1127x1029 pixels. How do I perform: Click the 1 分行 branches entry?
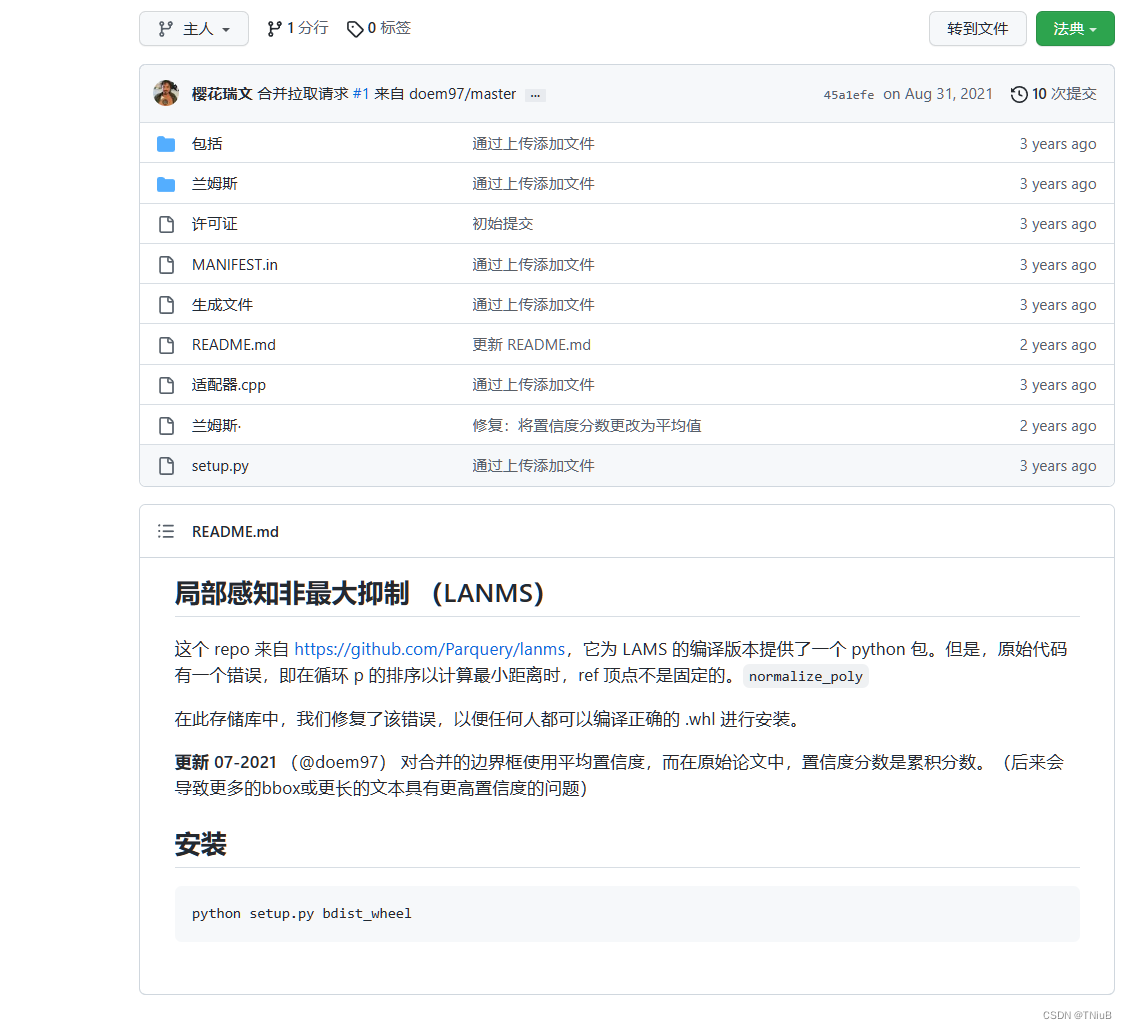point(297,28)
